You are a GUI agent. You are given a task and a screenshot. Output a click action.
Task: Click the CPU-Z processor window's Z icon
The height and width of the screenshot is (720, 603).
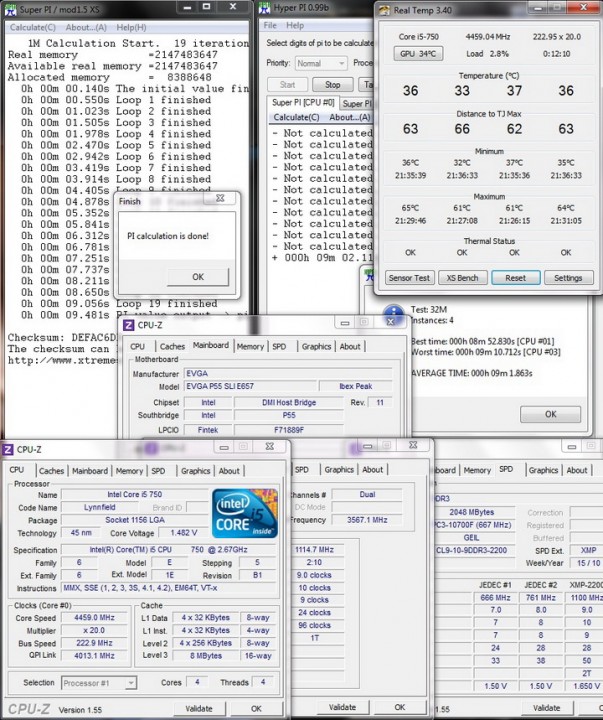pyautogui.click(x=7, y=449)
